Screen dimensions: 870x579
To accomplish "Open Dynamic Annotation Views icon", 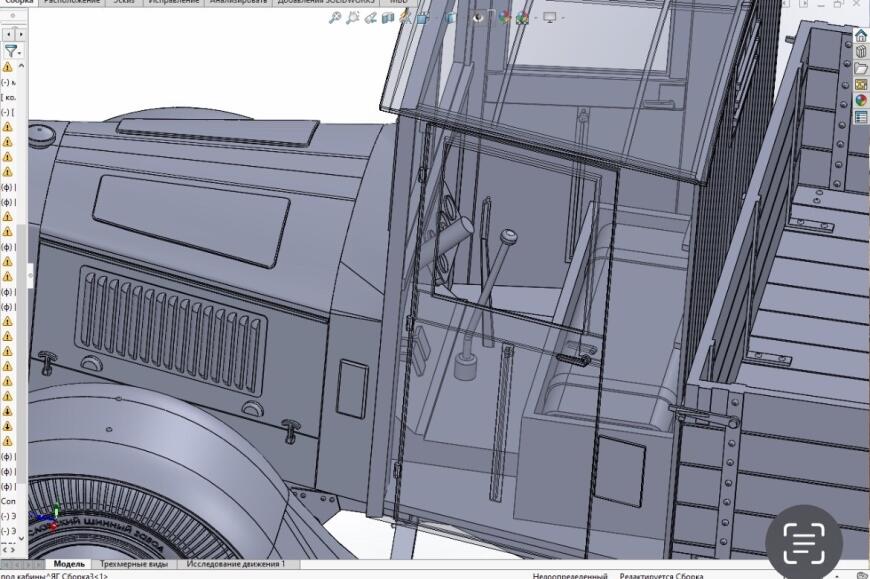I will click(x=406, y=18).
